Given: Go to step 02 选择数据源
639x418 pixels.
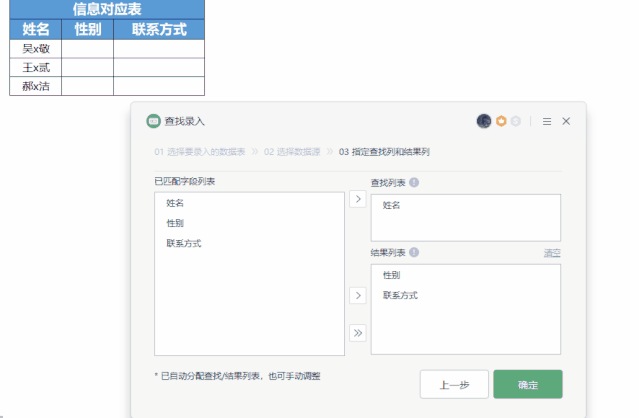Looking at the screenshot, I should point(292,152).
